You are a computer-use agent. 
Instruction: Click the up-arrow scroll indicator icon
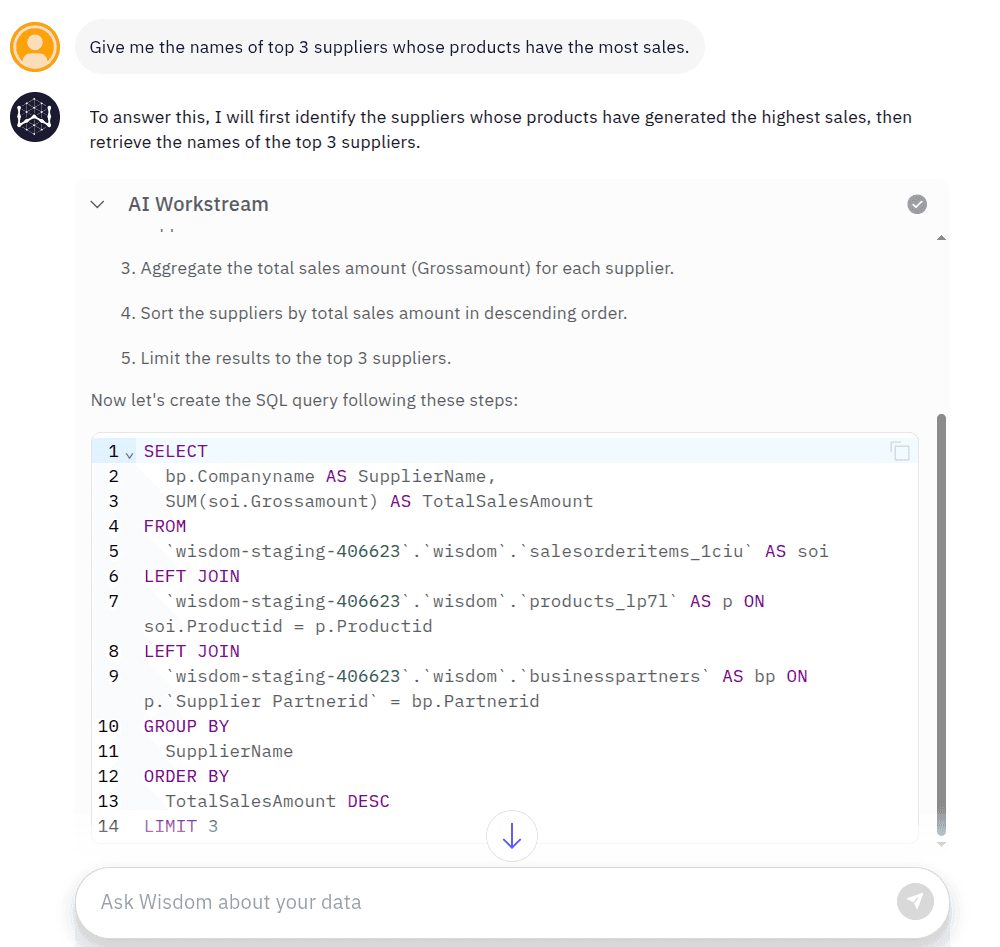[x=940, y=238]
